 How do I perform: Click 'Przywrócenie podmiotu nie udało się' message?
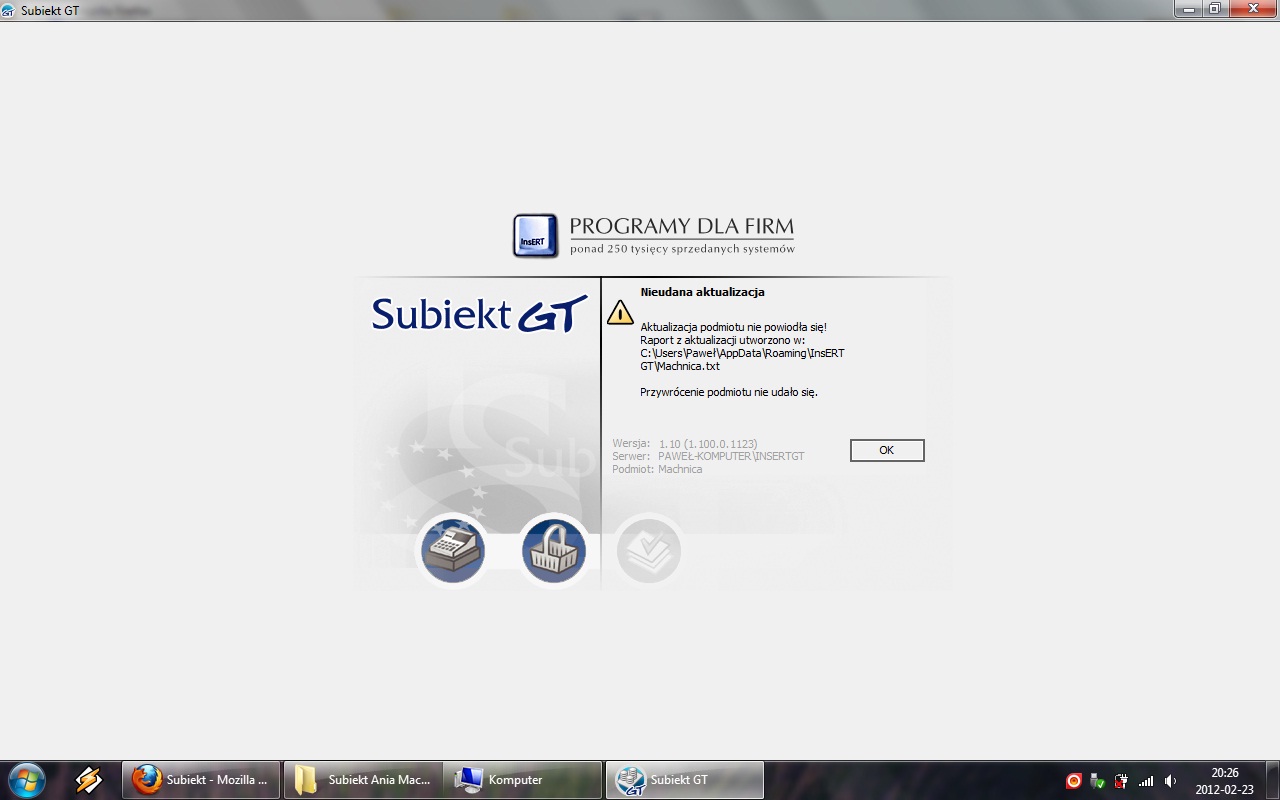729,392
